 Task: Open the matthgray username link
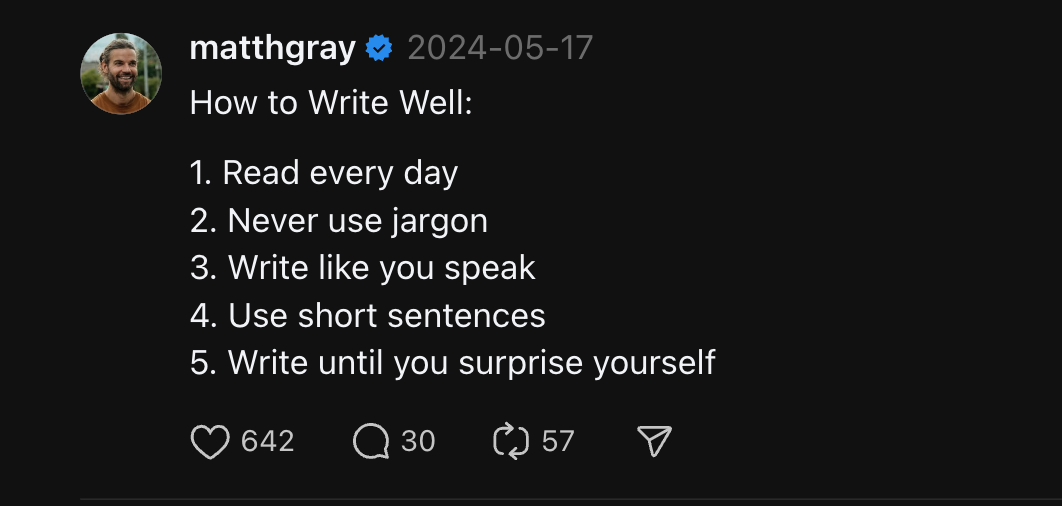click(x=272, y=49)
